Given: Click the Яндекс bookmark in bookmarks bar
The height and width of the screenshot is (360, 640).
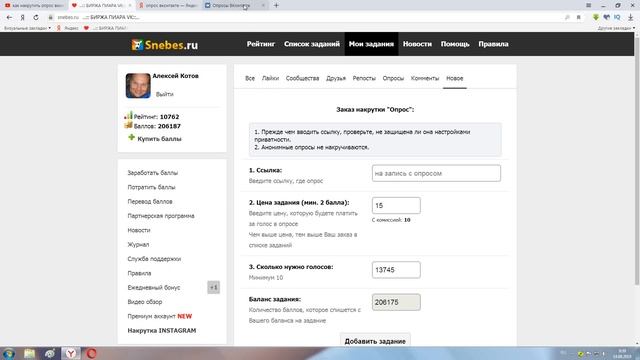Looking at the screenshot, I should [x=68, y=28].
